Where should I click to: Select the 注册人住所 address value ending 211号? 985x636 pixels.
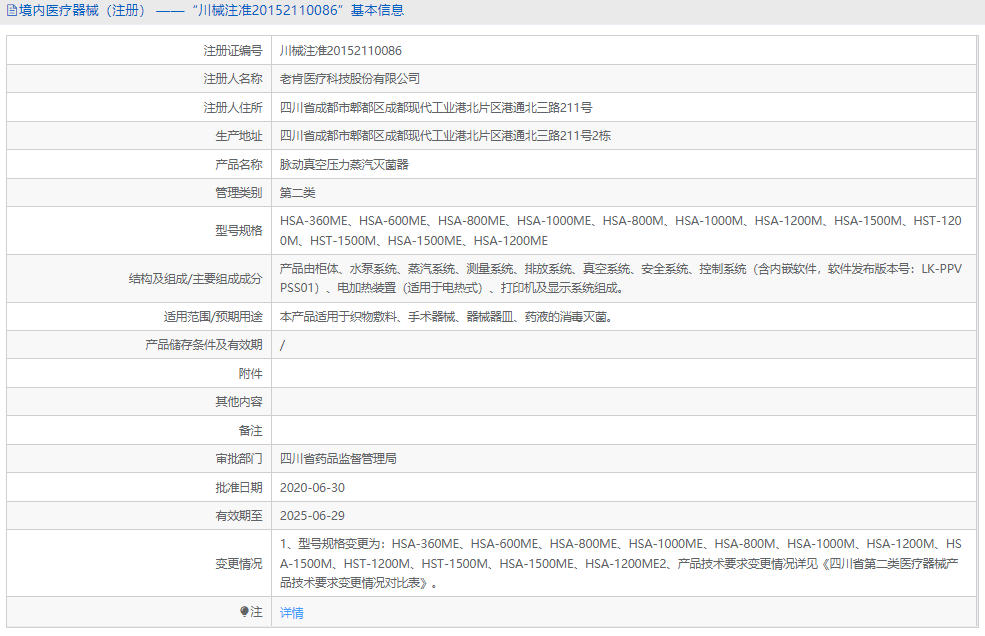[435, 107]
